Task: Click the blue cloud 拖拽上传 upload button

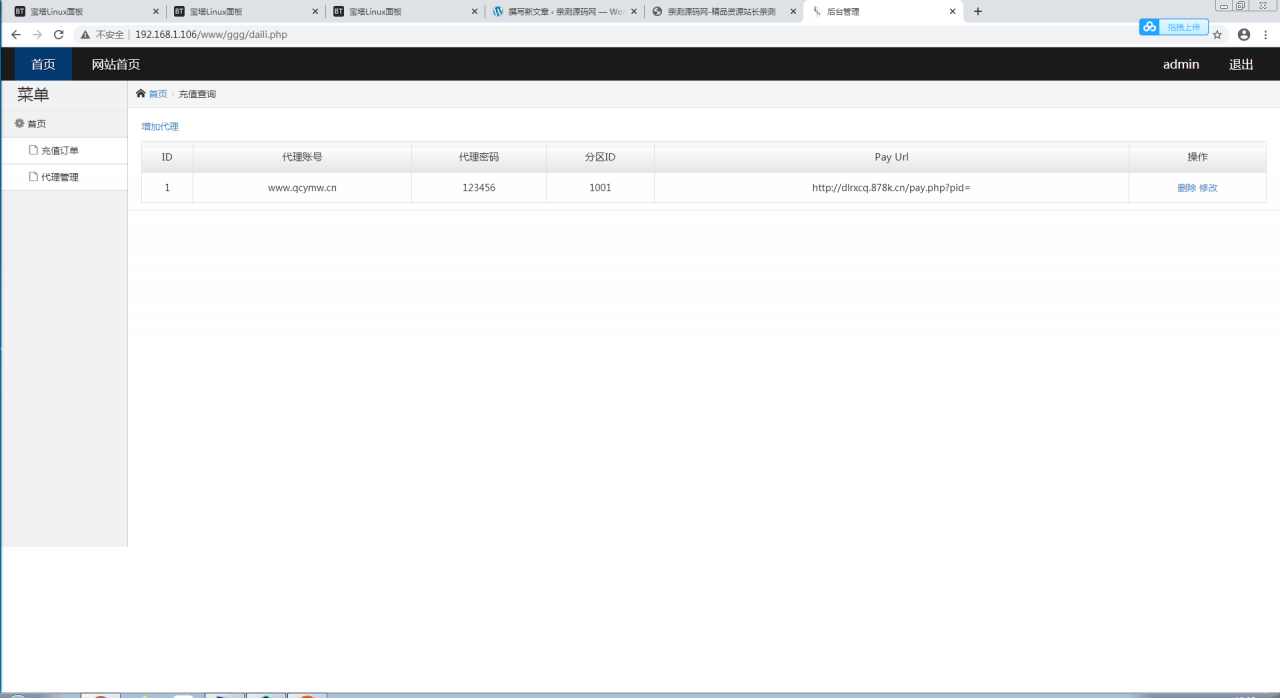Action: pos(1174,27)
